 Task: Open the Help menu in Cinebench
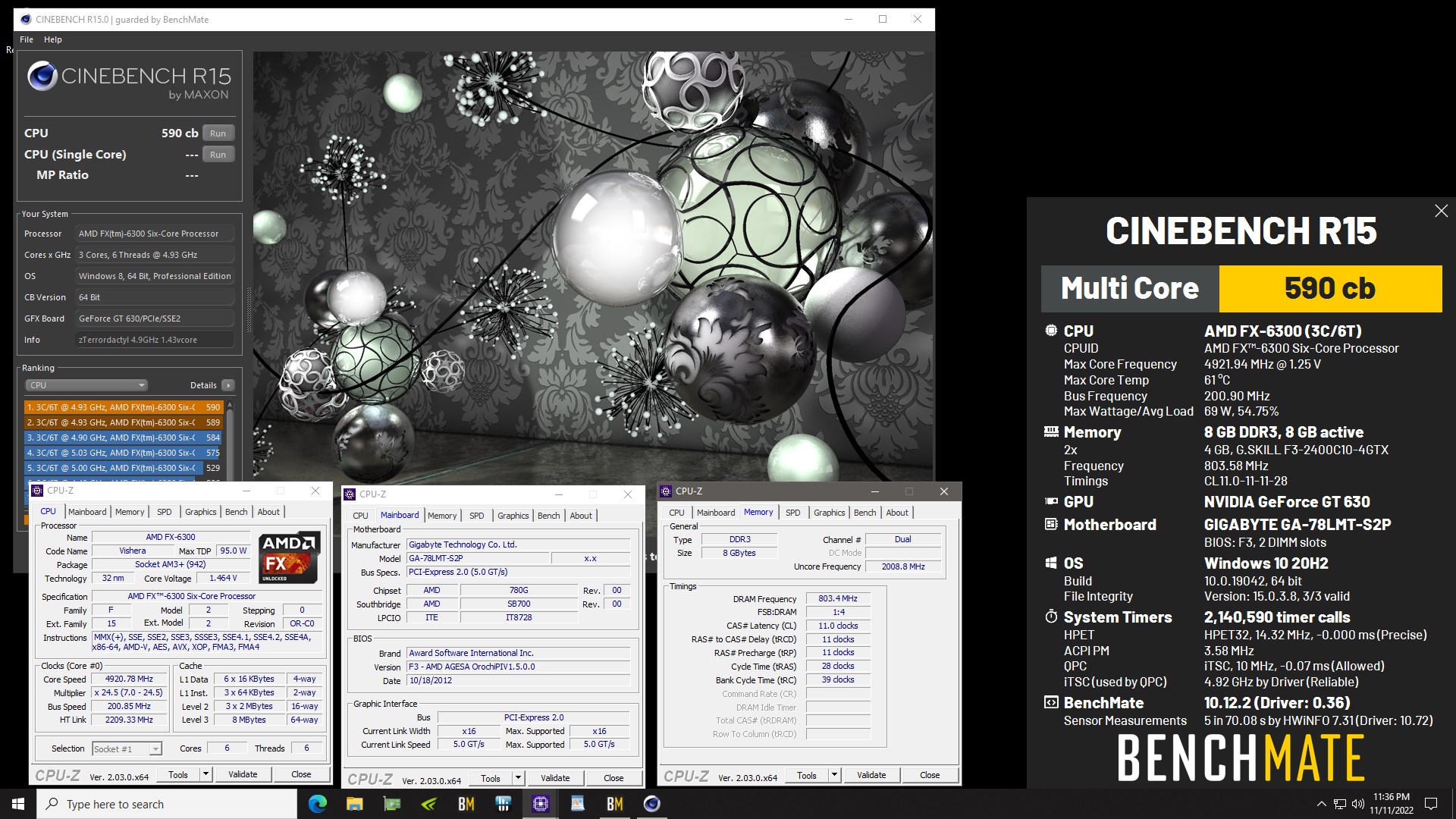coord(53,39)
